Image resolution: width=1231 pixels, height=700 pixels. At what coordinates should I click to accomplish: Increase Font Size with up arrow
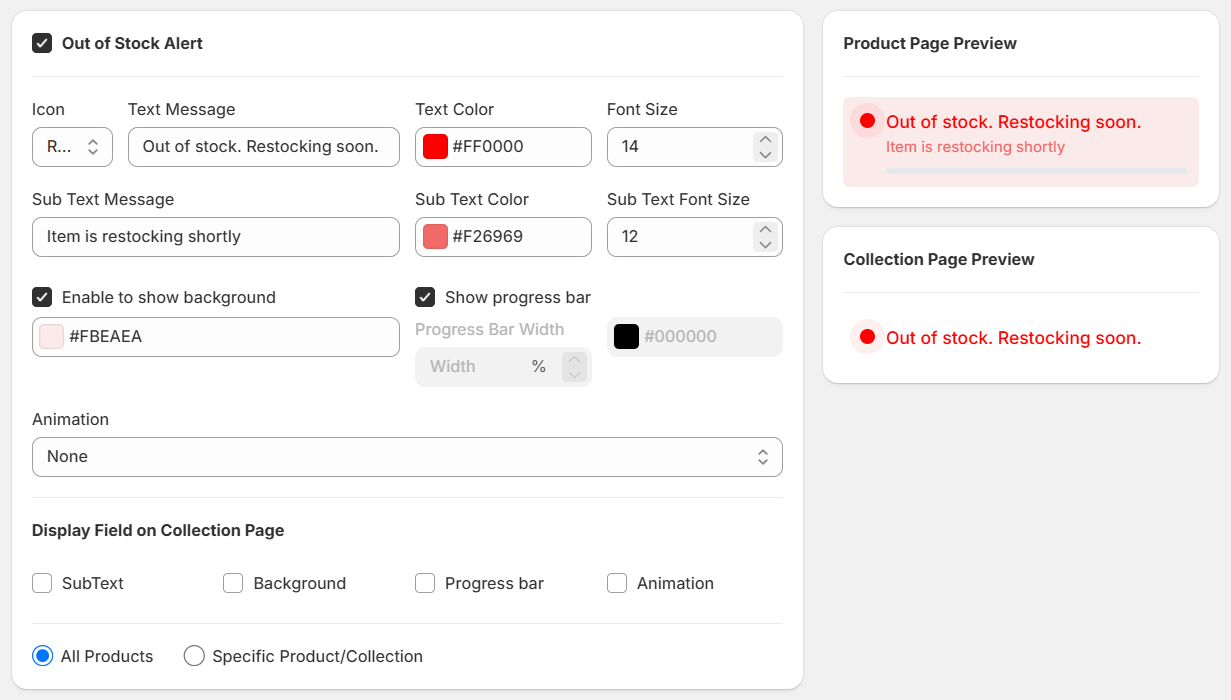tap(765, 139)
